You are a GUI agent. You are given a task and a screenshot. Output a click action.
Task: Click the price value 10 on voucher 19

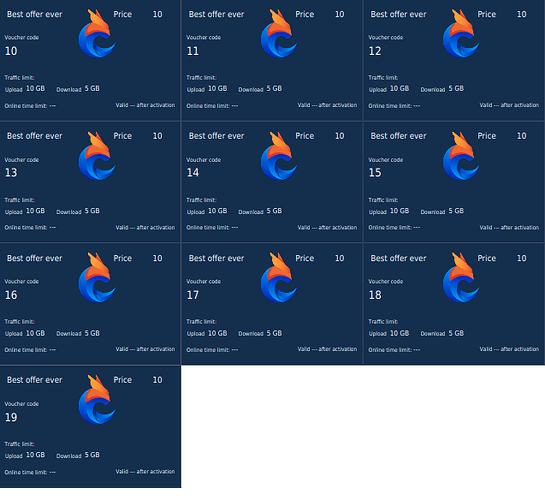(x=158, y=380)
